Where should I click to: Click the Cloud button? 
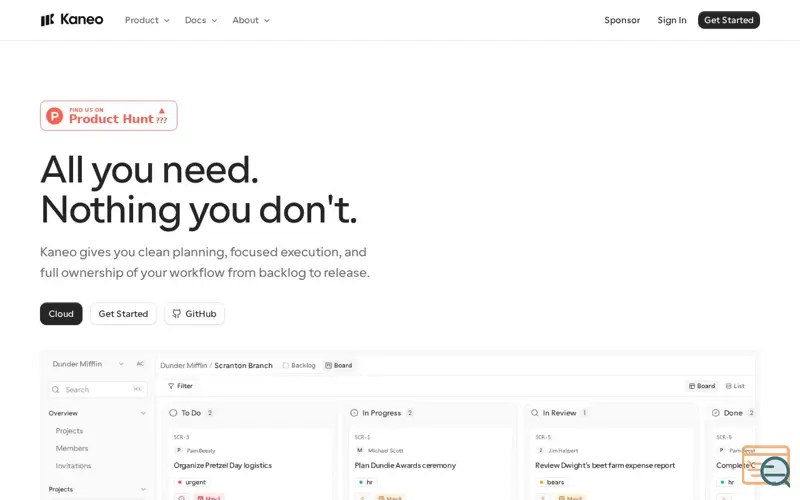(61, 314)
